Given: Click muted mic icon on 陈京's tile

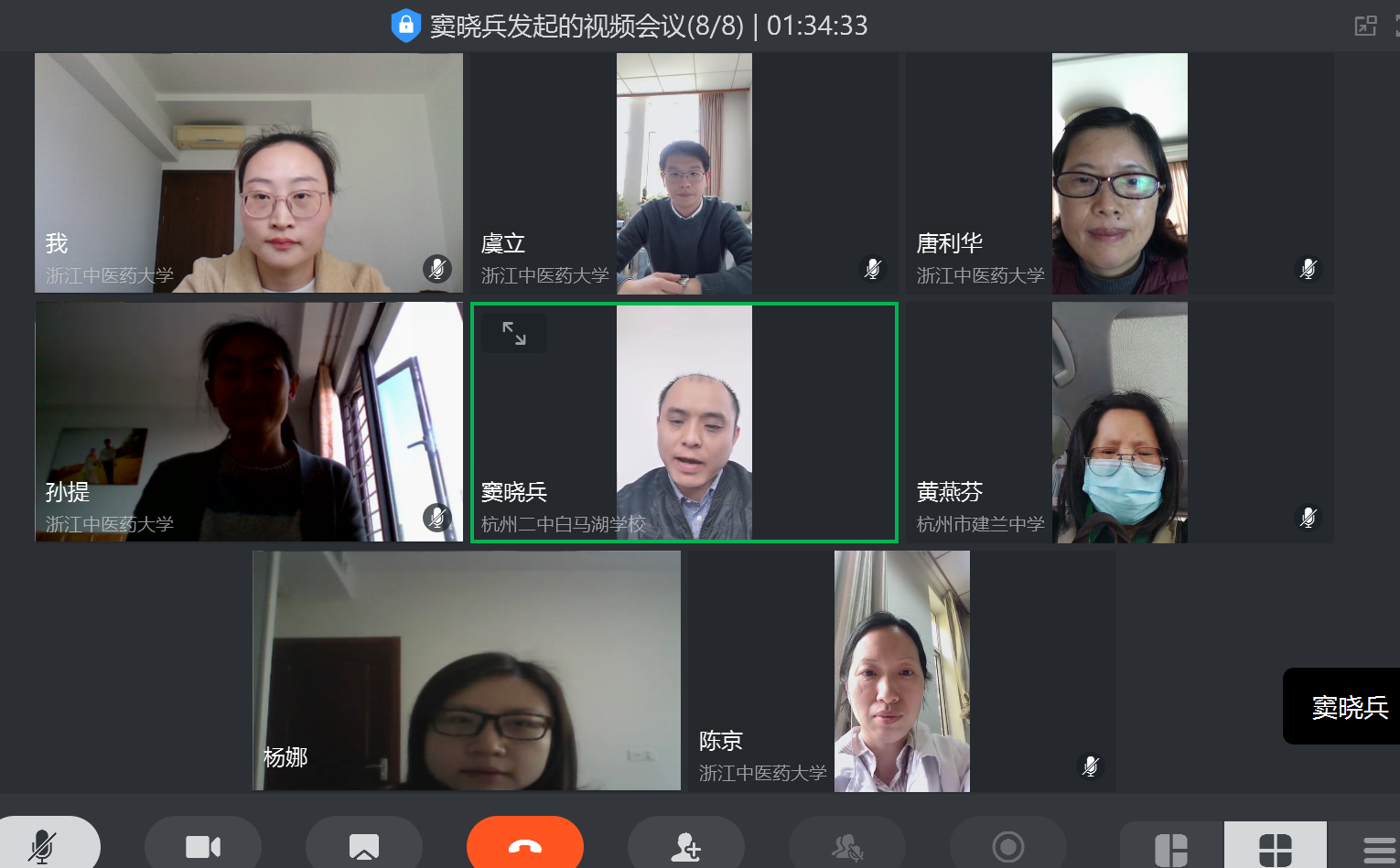Looking at the screenshot, I should click(1090, 766).
